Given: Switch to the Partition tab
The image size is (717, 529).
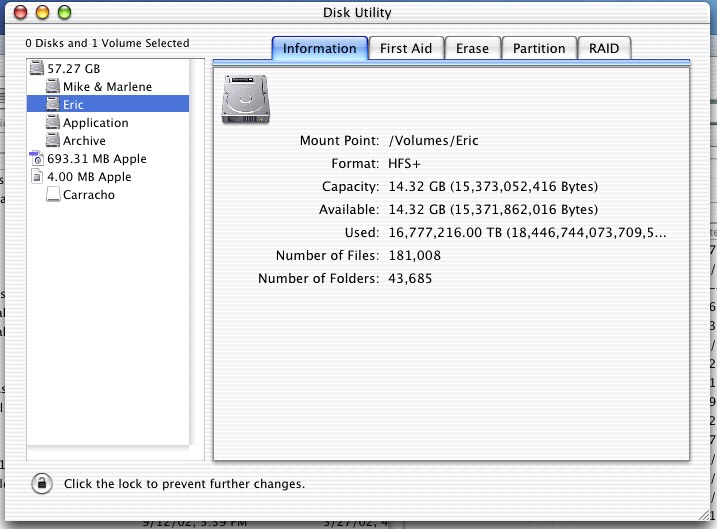Looking at the screenshot, I should [x=539, y=48].
